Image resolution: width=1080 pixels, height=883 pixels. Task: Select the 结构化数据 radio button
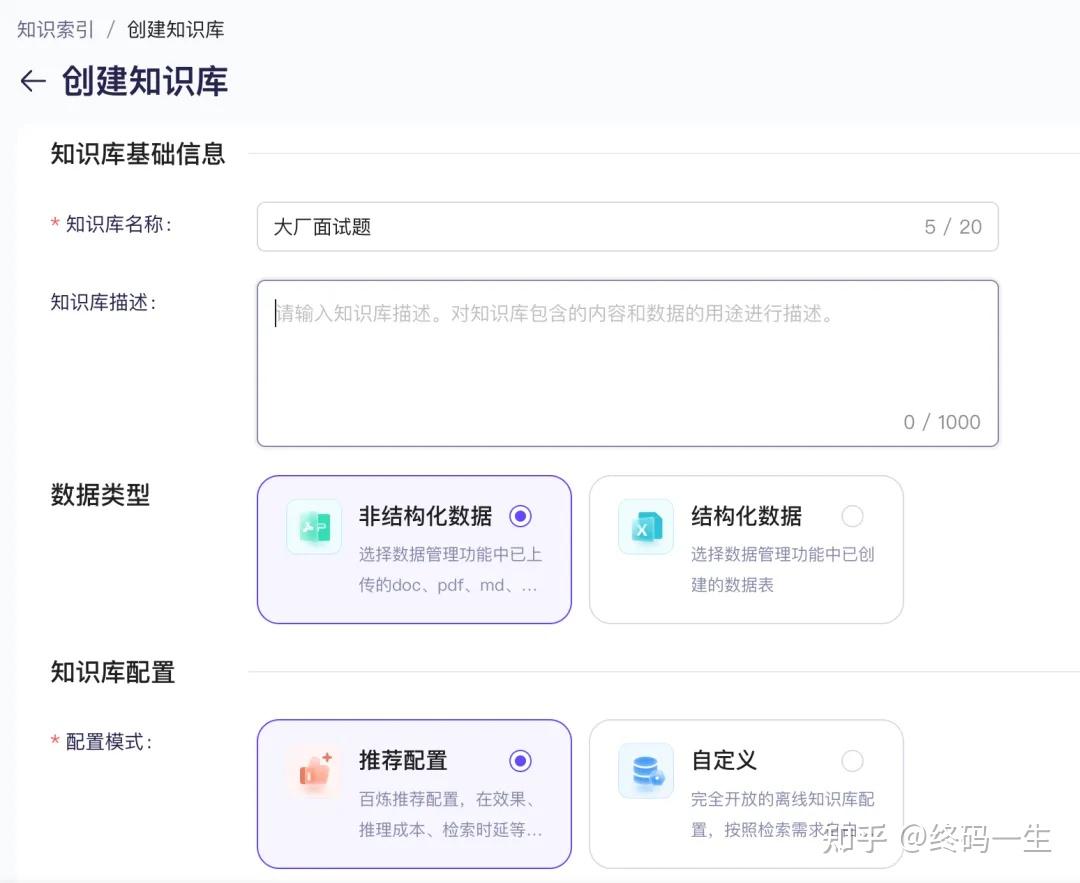(852, 516)
